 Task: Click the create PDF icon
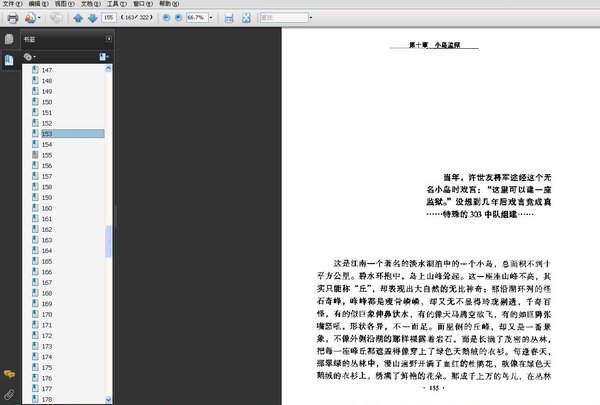click(x=30, y=18)
